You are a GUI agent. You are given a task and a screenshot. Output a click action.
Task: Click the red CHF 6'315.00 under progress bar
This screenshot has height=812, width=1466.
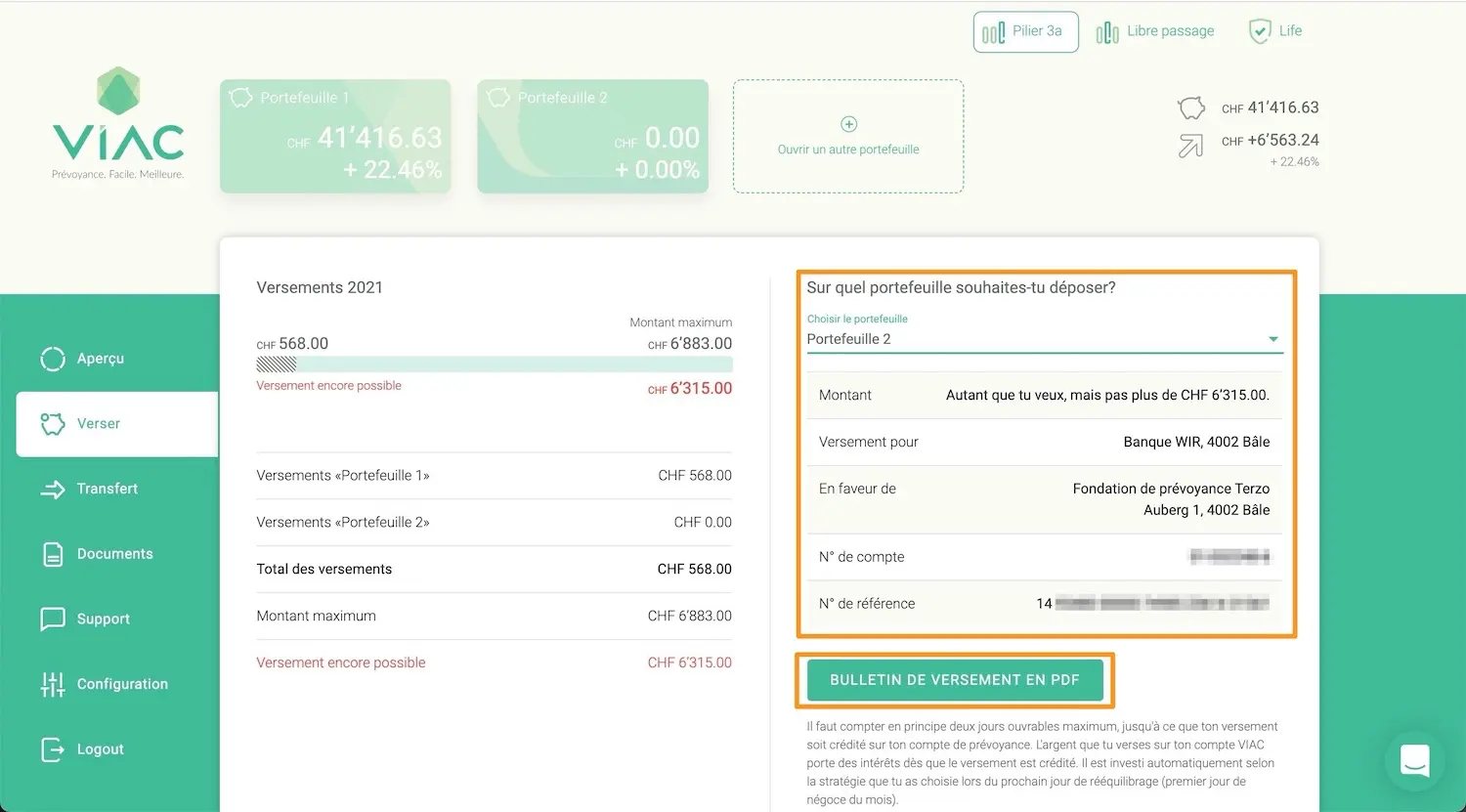click(x=690, y=389)
